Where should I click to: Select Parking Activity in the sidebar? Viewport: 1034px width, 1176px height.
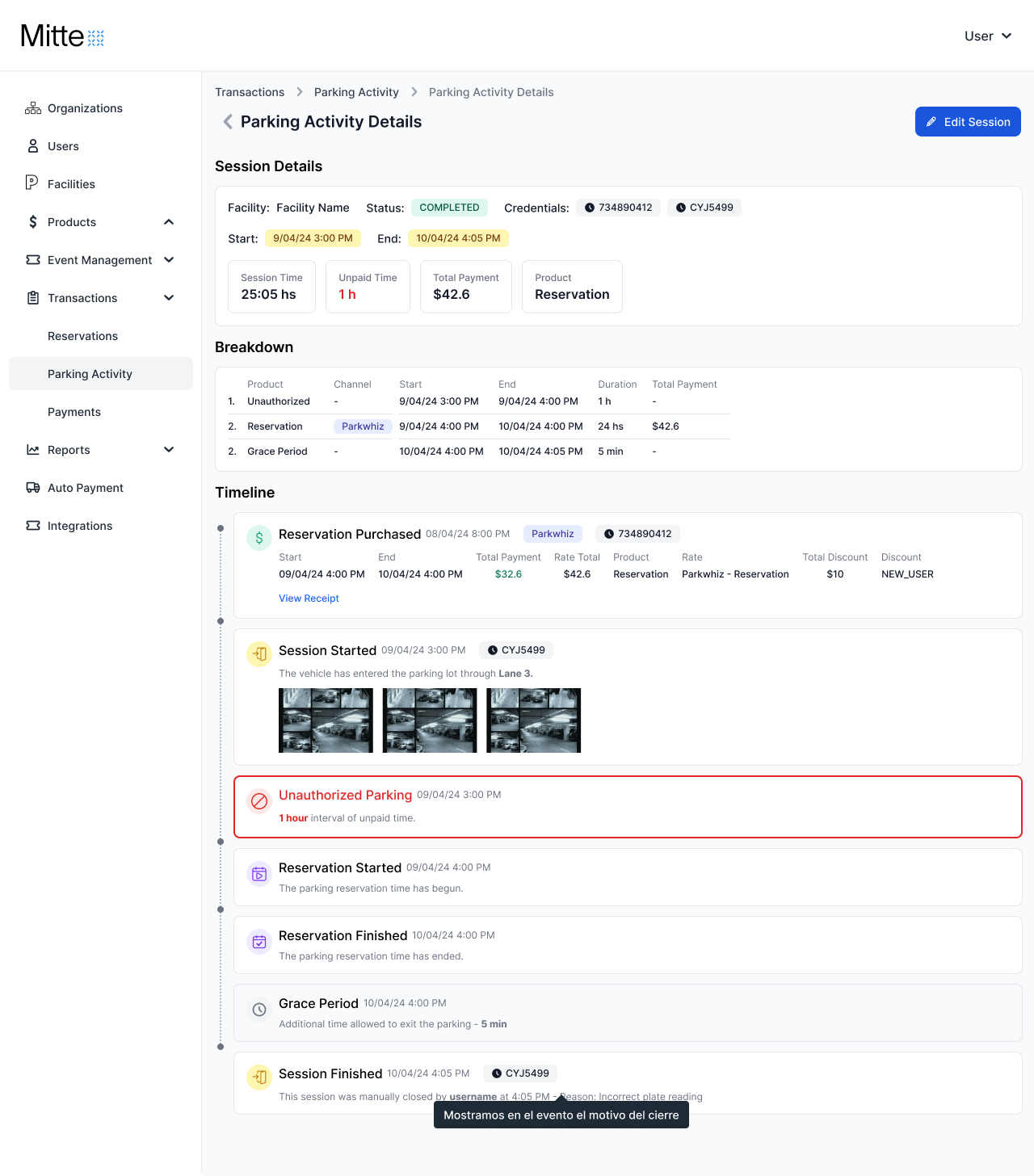[x=101, y=374]
